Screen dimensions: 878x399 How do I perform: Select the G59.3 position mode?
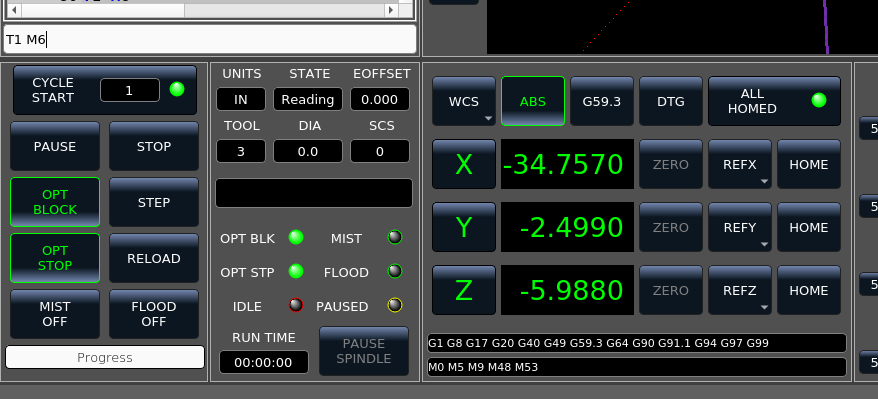coord(601,101)
